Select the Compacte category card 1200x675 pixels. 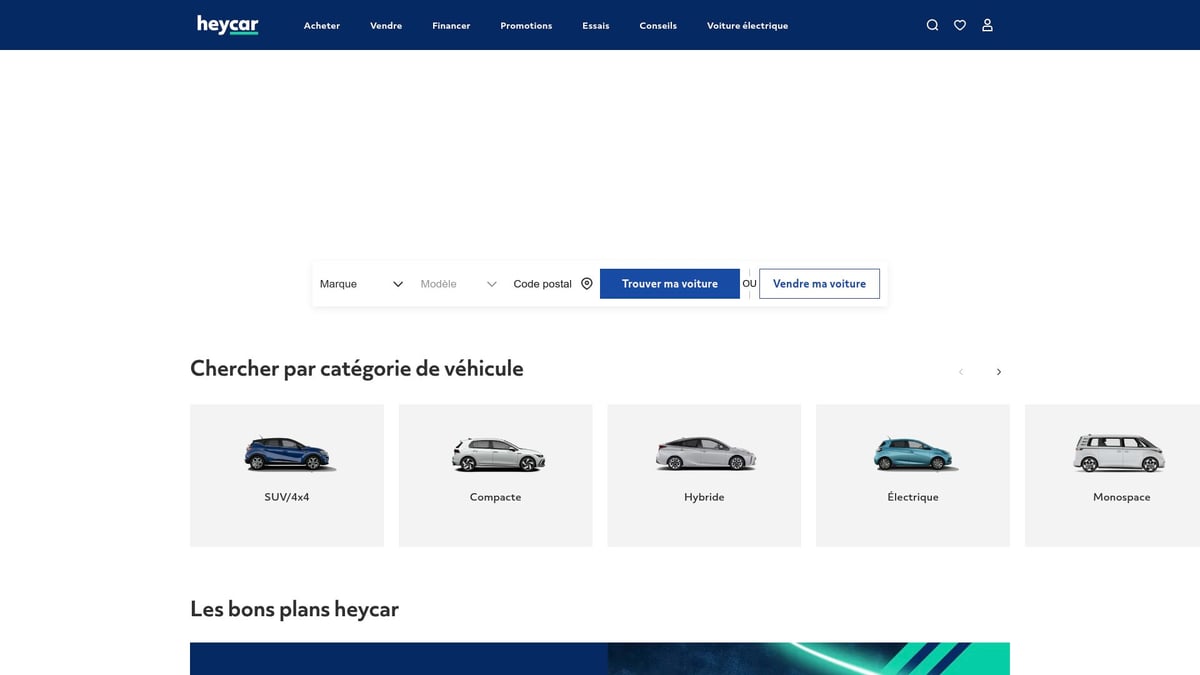tap(495, 475)
